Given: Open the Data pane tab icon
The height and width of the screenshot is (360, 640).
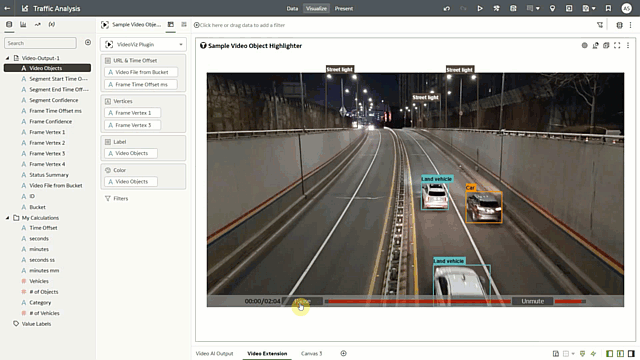Looking at the screenshot, I should [x=9, y=24].
